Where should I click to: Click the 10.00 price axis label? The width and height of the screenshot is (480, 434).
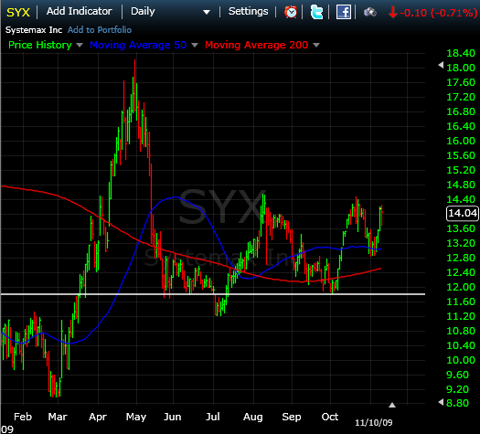pyautogui.click(x=461, y=360)
